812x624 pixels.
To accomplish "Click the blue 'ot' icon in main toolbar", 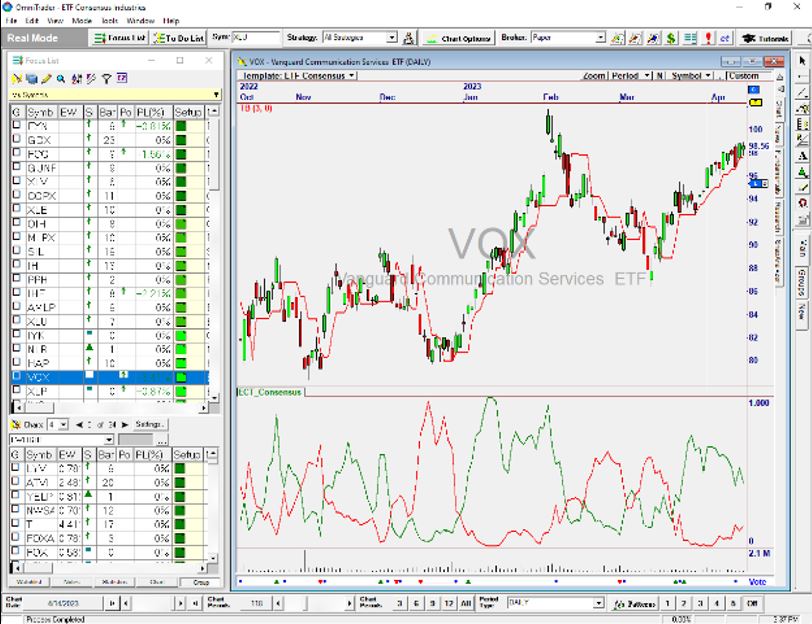I will pos(725,38).
